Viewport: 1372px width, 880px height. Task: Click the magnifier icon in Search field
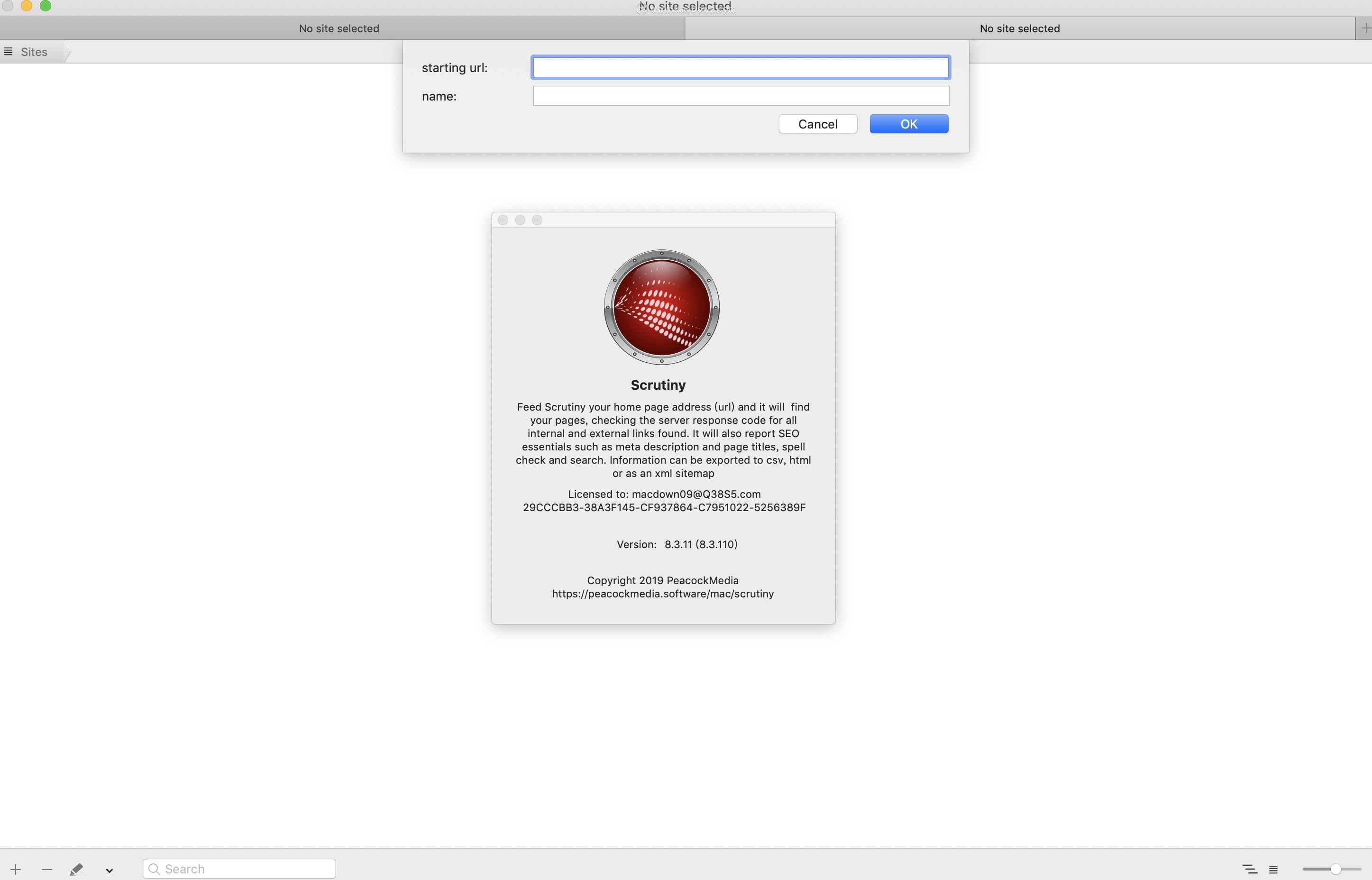click(154, 869)
